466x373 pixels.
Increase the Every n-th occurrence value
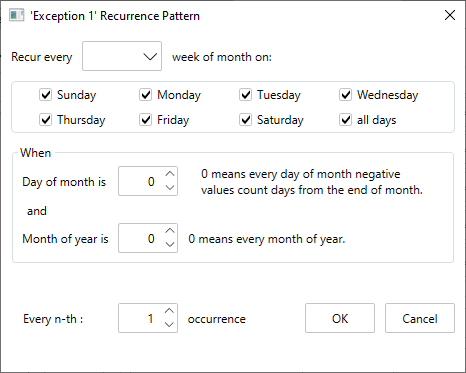(170, 311)
